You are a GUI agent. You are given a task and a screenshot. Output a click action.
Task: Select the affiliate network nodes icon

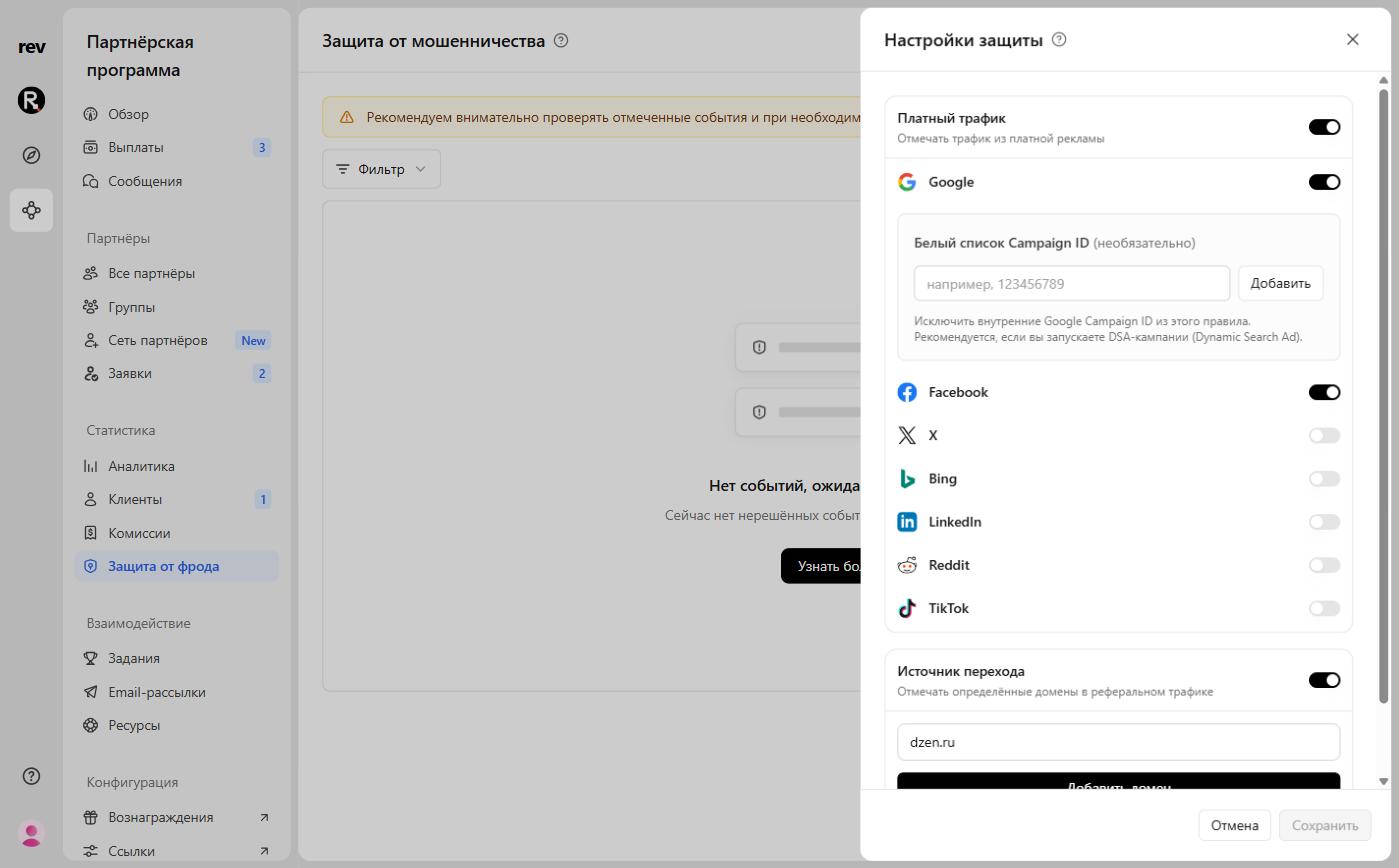(31, 210)
